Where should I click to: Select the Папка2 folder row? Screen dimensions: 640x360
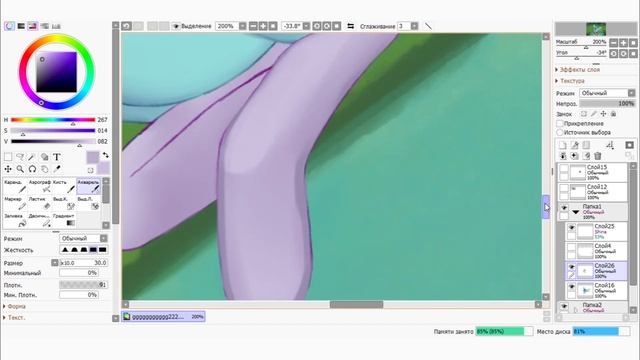[x=592, y=307]
